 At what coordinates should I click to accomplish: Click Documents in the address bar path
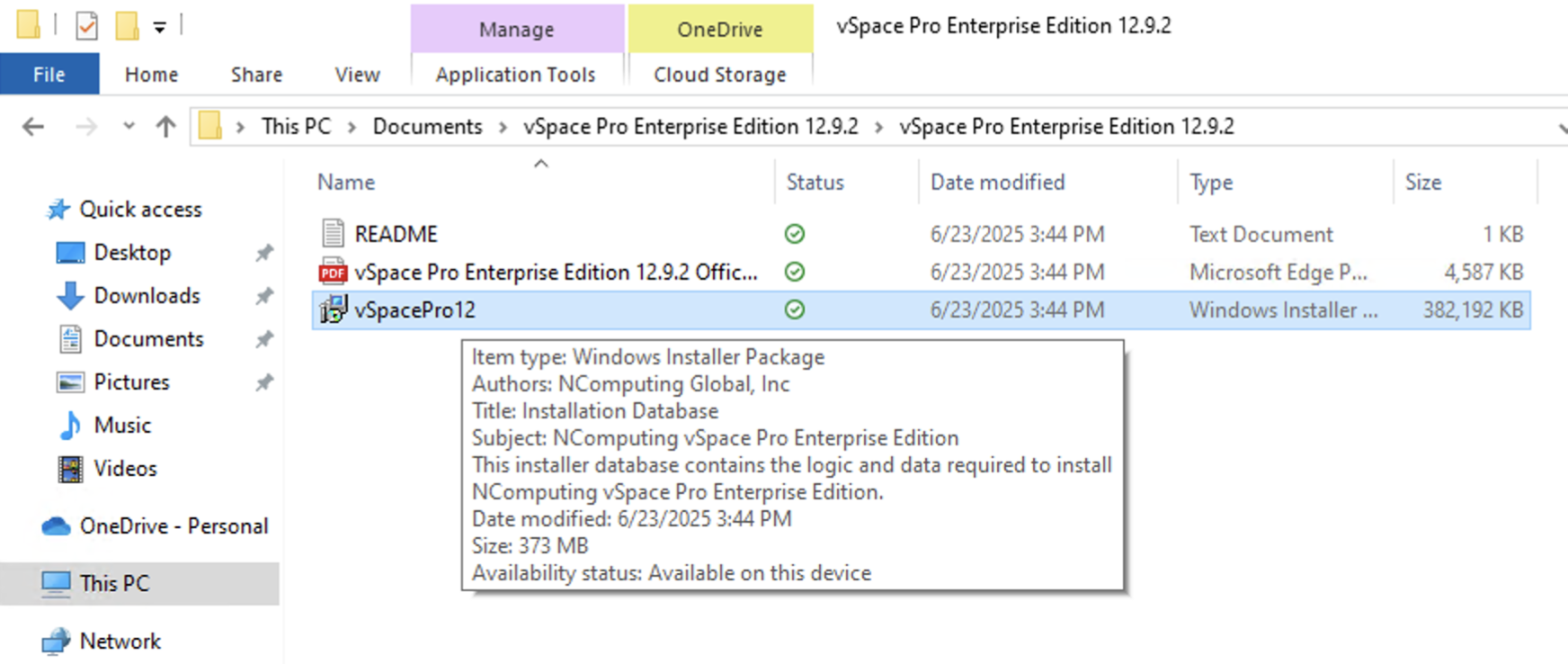coord(427,127)
